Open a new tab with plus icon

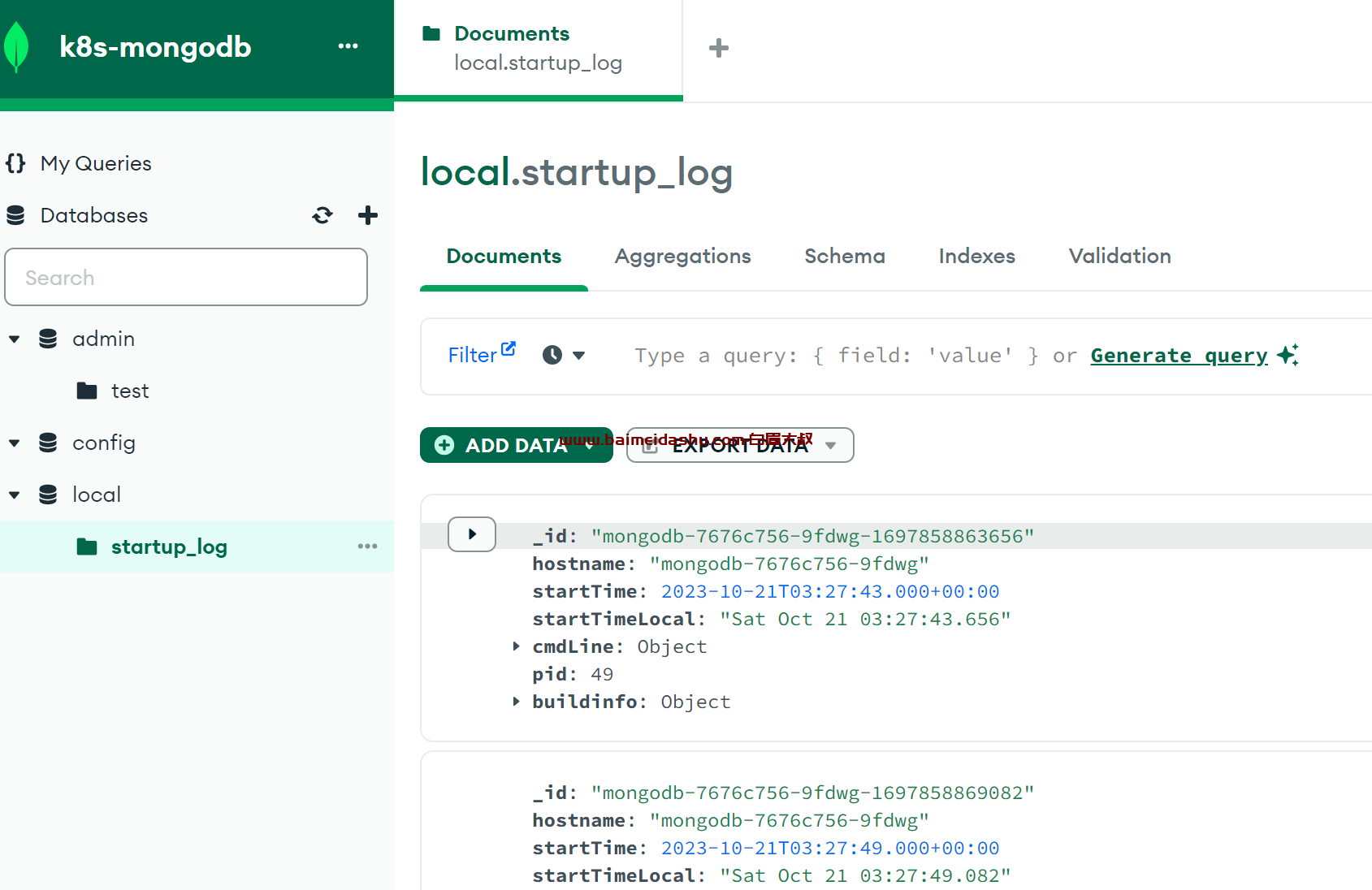point(719,48)
